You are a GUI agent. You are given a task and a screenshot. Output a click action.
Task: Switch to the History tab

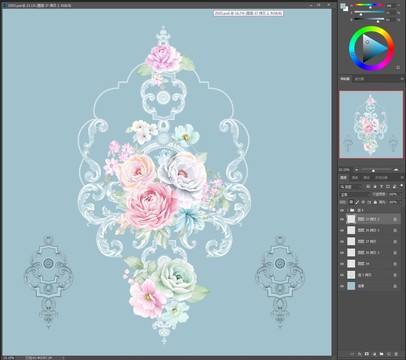click(381, 178)
